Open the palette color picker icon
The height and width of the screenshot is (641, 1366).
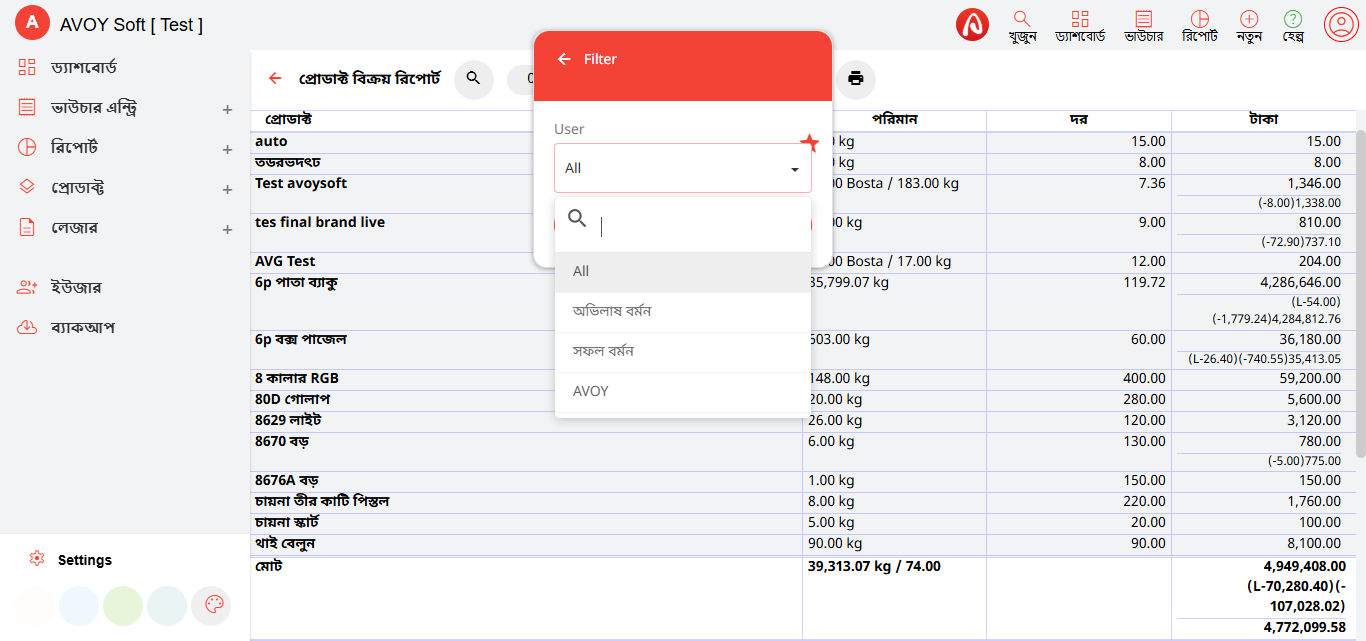coord(211,605)
